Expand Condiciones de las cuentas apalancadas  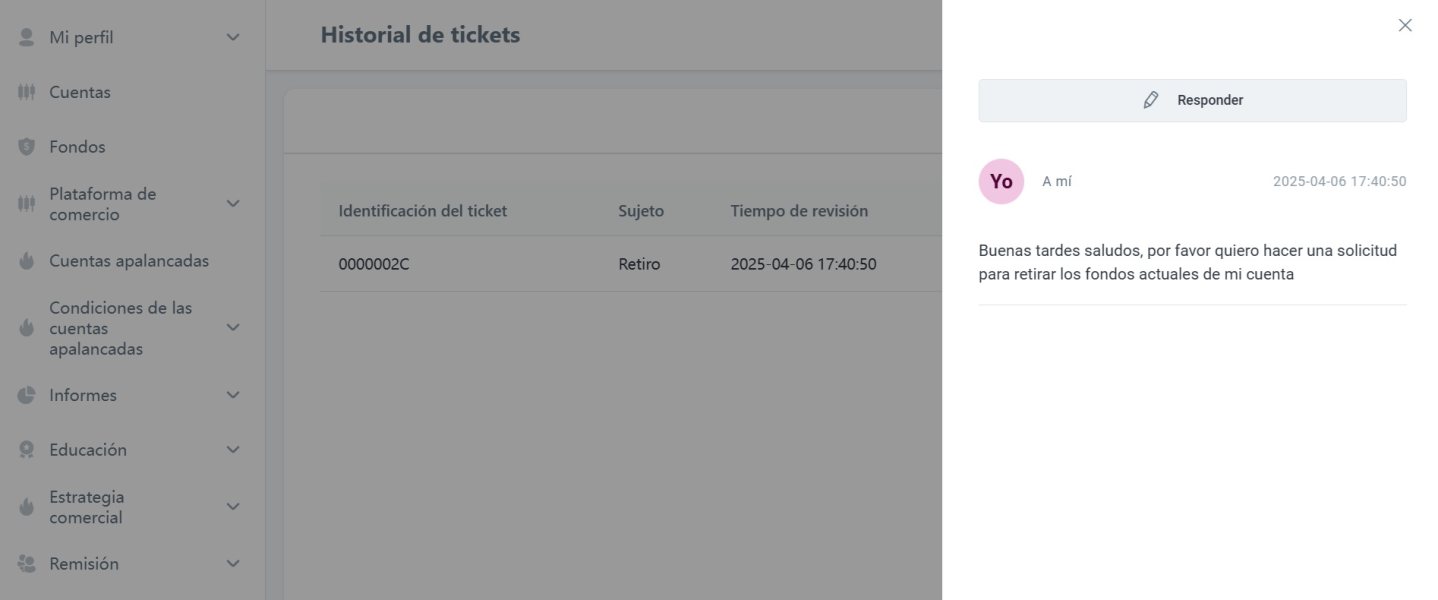pyautogui.click(x=233, y=328)
